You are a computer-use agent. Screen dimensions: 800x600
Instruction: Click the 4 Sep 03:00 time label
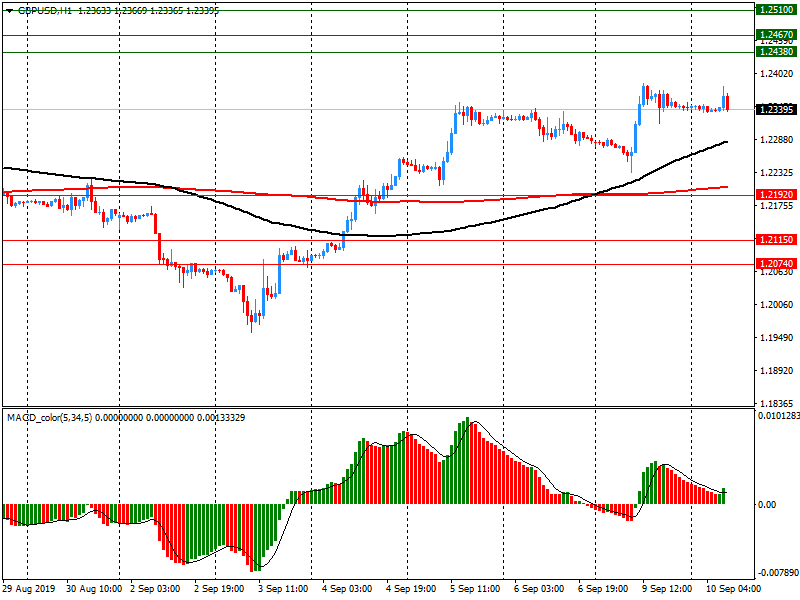(x=347, y=589)
